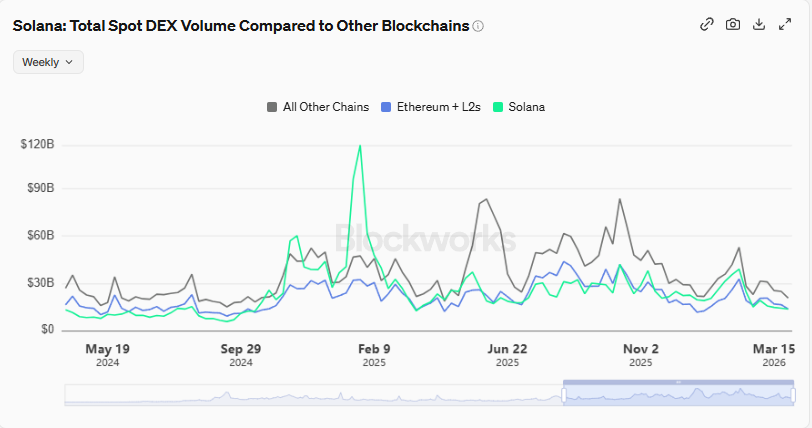Open the Weekly interval dropdown
The height and width of the screenshot is (428, 812).
tap(48, 62)
